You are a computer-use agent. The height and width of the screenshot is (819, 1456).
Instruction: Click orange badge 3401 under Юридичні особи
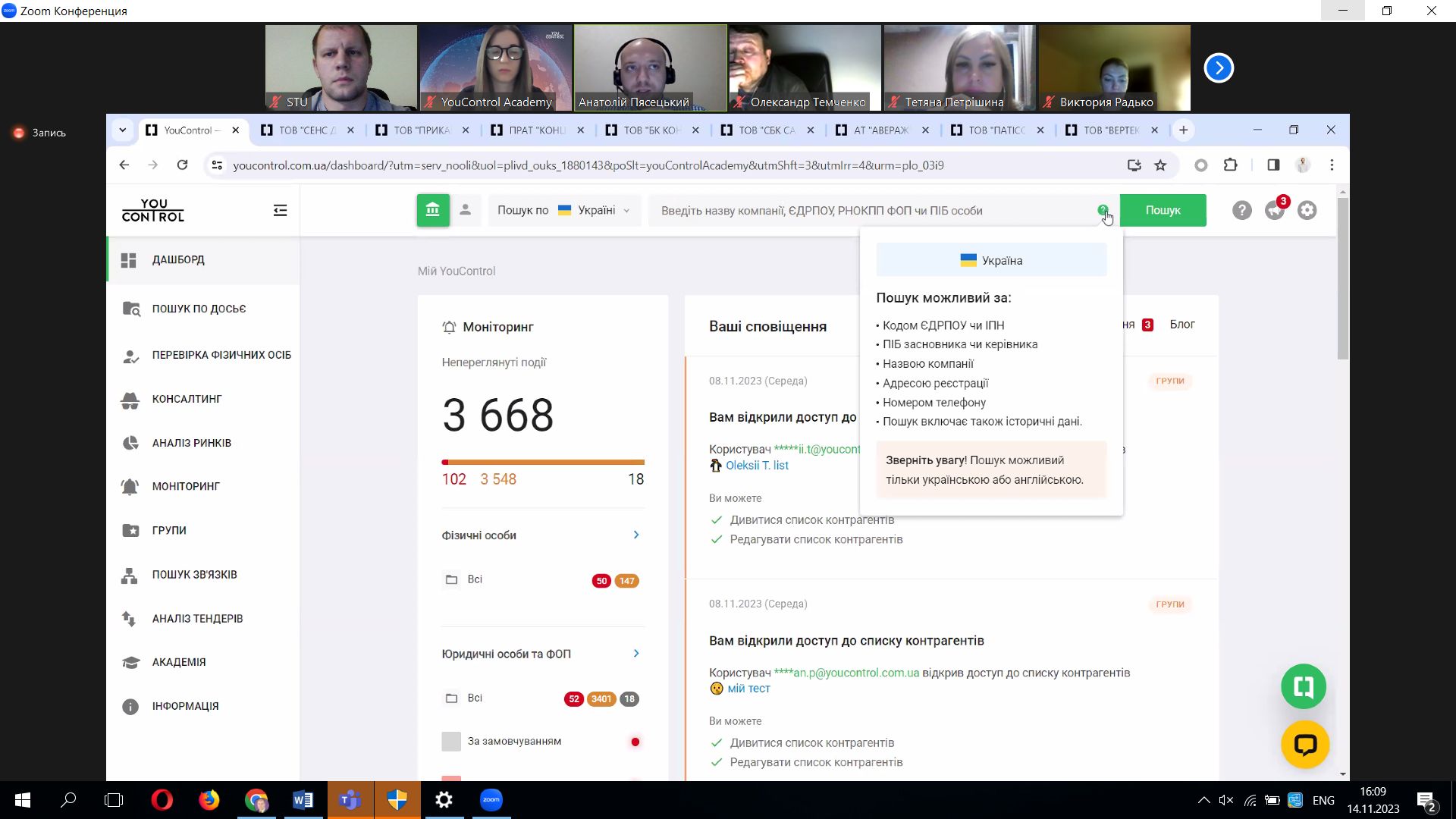(x=601, y=699)
